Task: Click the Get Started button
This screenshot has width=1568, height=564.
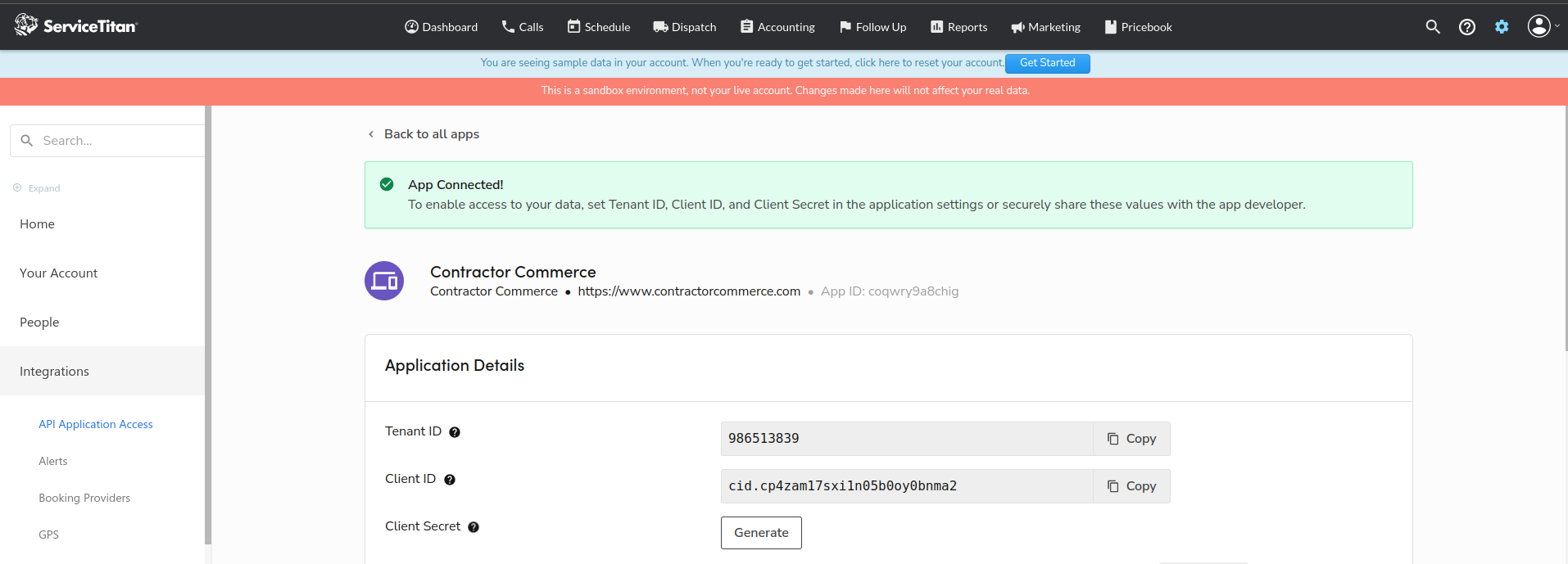Action: [x=1047, y=63]
